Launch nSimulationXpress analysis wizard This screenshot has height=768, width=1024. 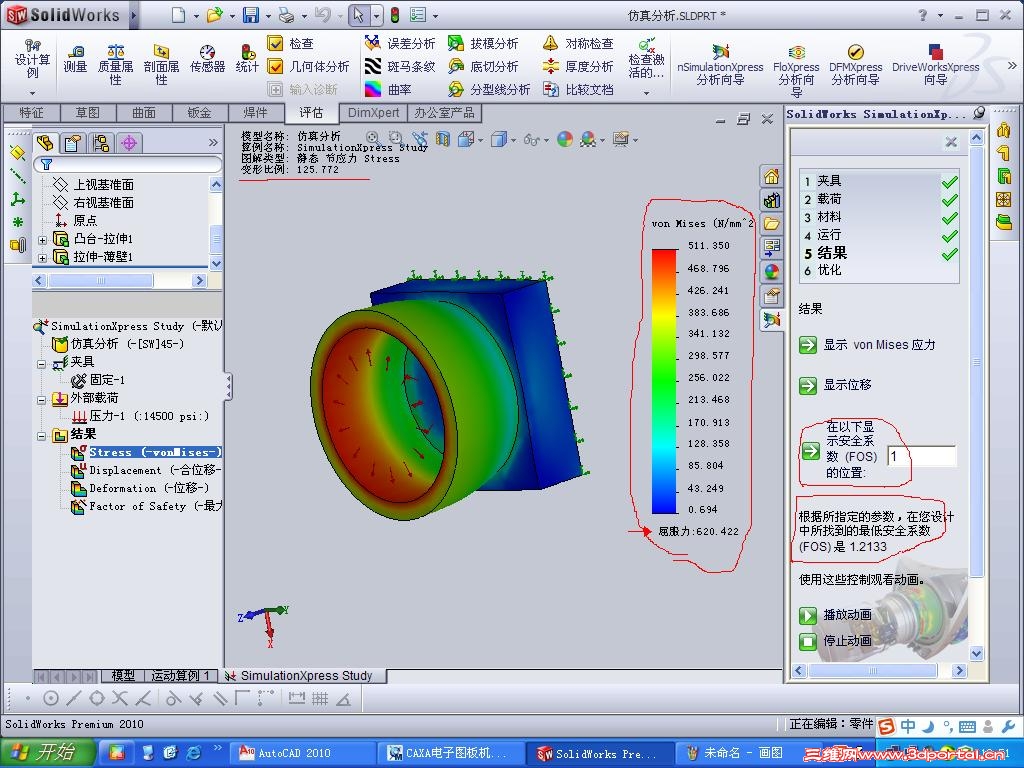point(720,65)
